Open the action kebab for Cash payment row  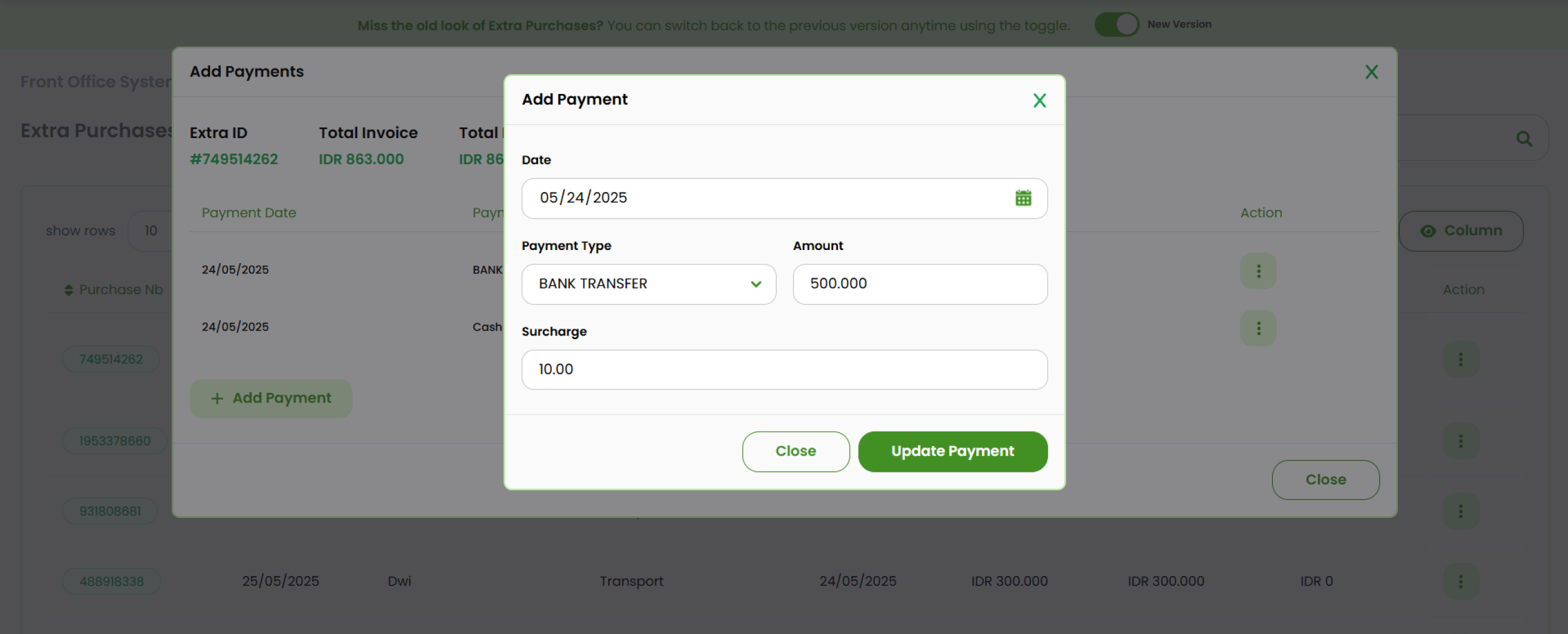click(1258, 328)
